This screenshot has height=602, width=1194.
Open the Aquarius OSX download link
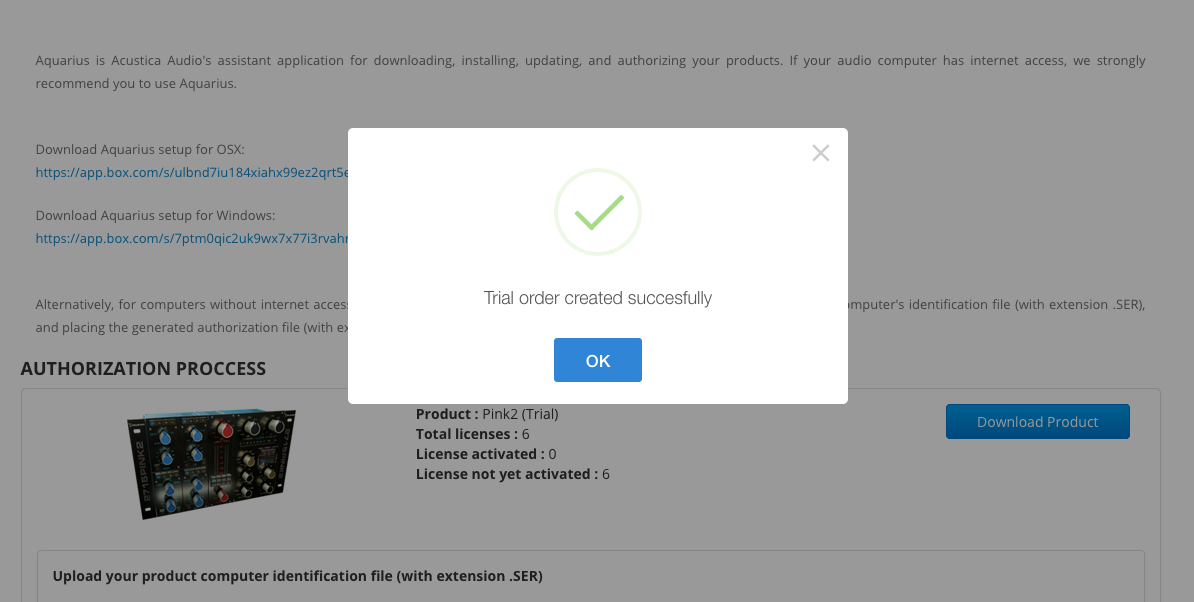point(191,172)
